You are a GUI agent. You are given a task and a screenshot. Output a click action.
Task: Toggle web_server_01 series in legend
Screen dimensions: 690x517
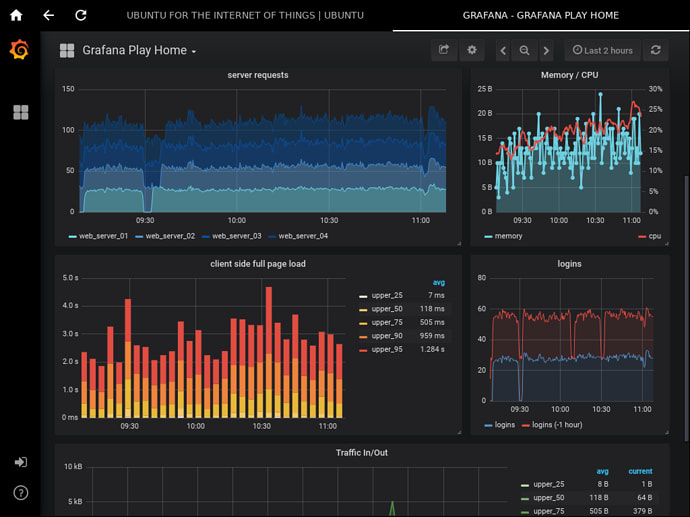click(103, 236)
